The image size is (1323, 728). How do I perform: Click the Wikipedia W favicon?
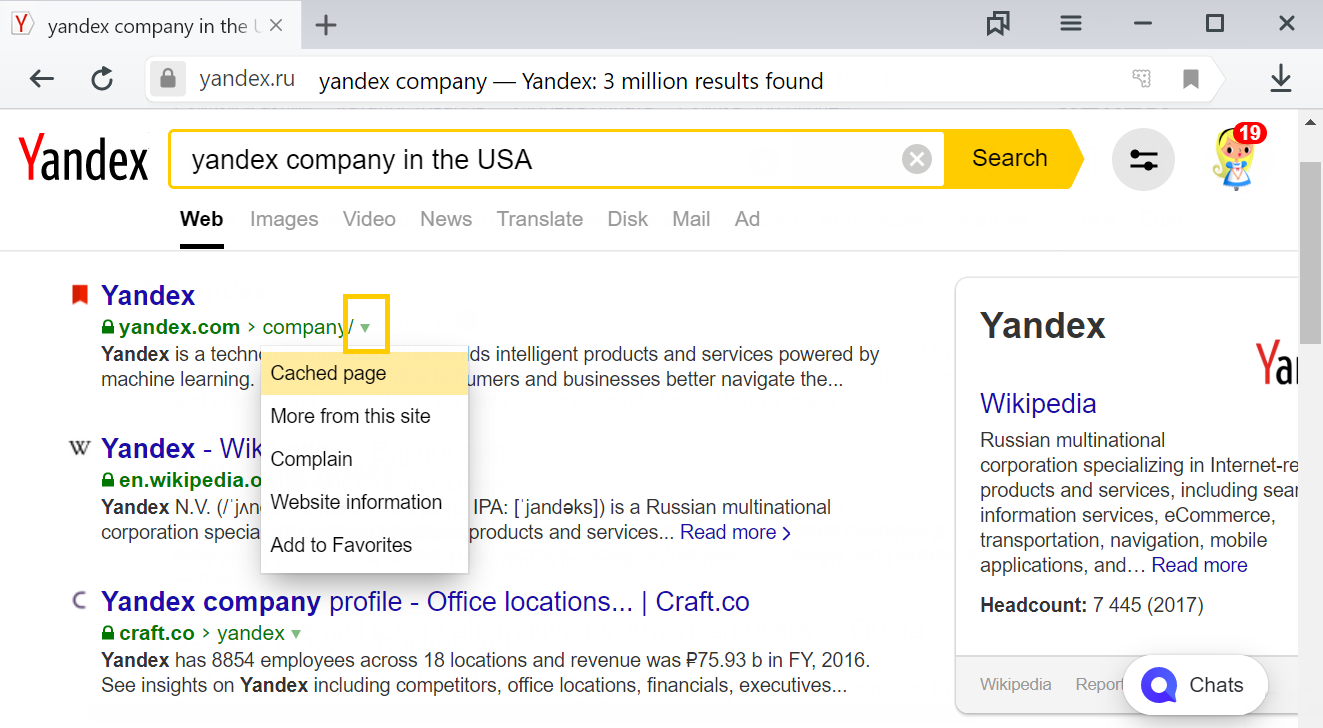[80, 448]
